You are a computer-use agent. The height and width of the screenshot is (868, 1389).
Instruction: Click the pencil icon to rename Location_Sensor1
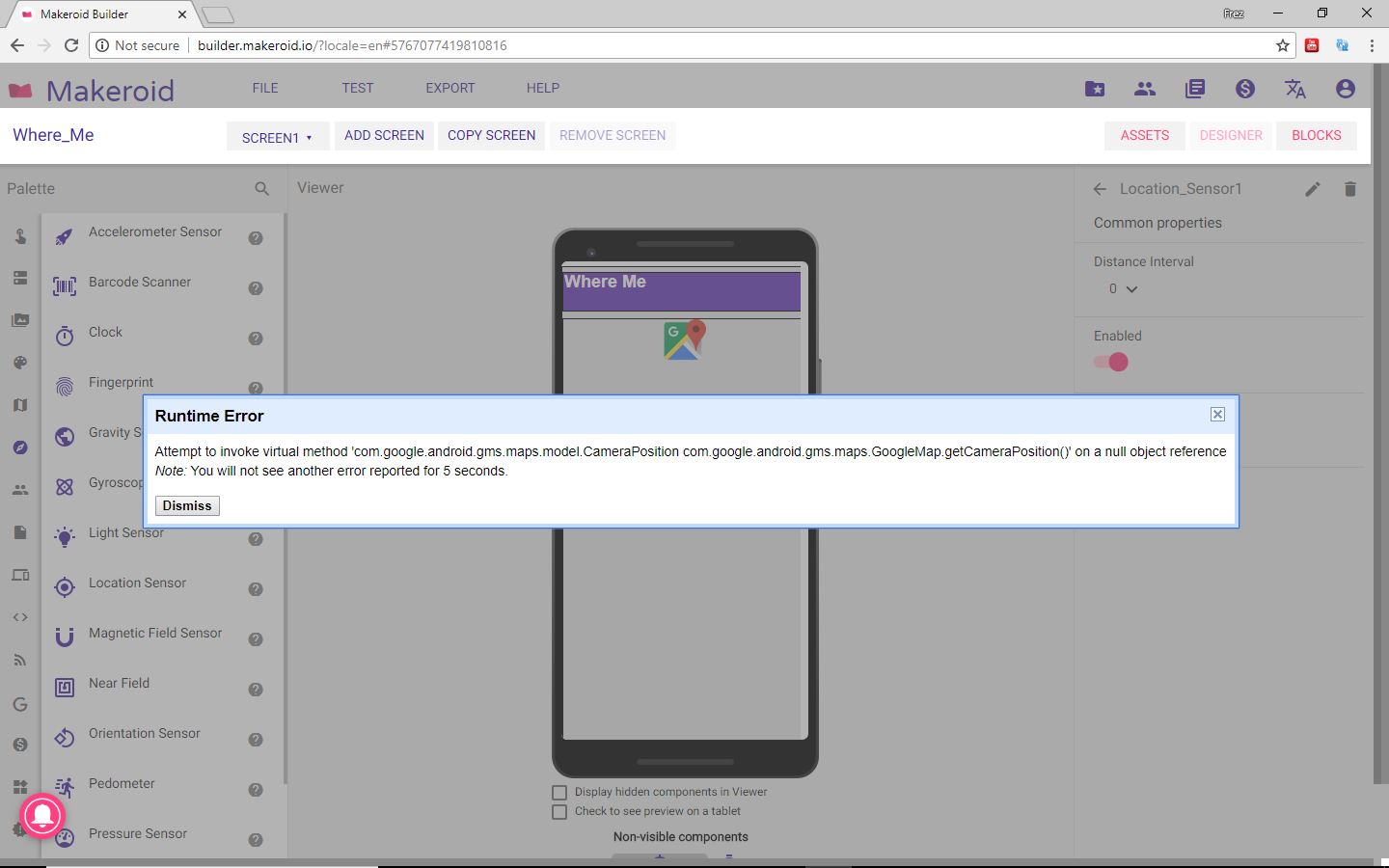(x=1312, y=189)
